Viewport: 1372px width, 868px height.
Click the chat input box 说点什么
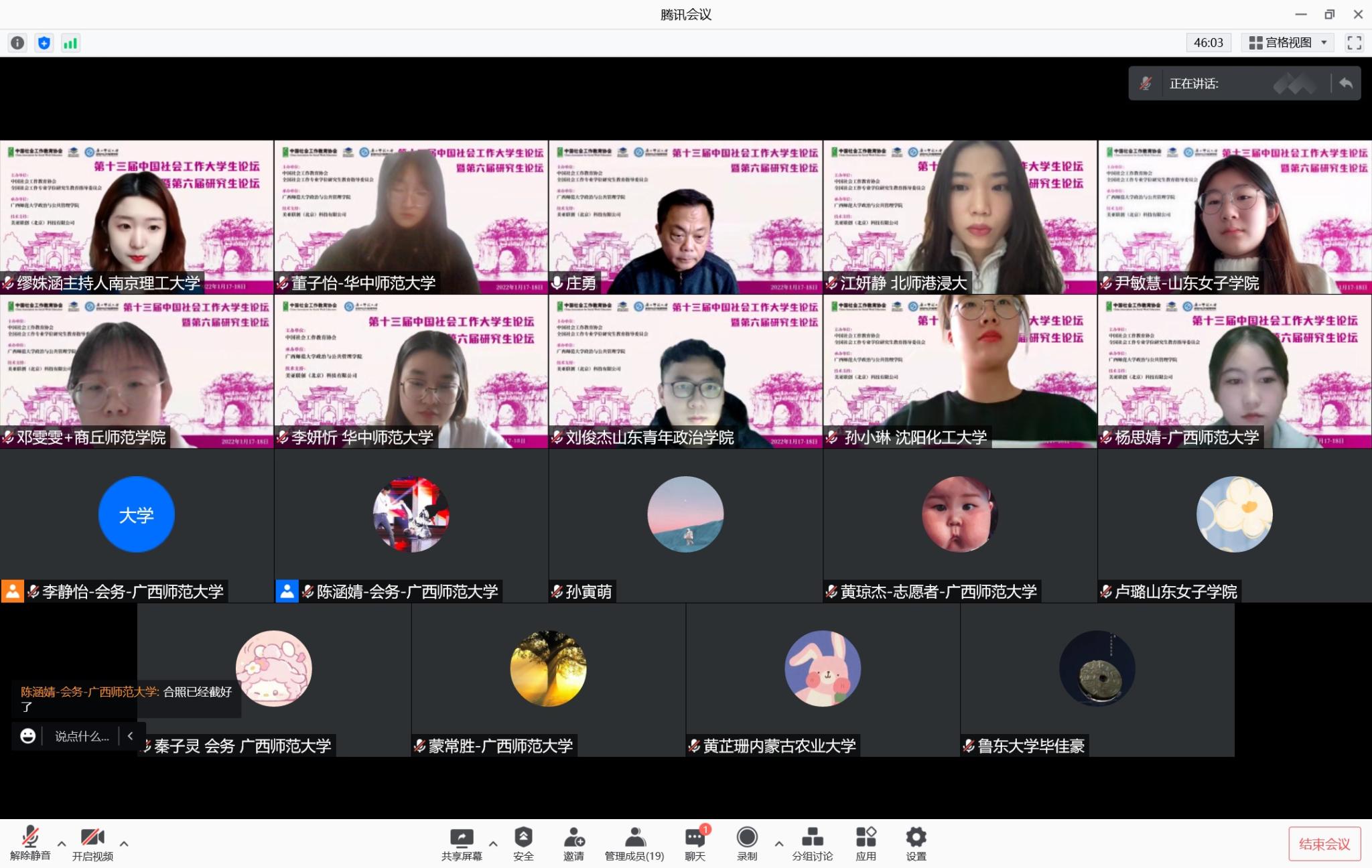click(x=82, y=736)
